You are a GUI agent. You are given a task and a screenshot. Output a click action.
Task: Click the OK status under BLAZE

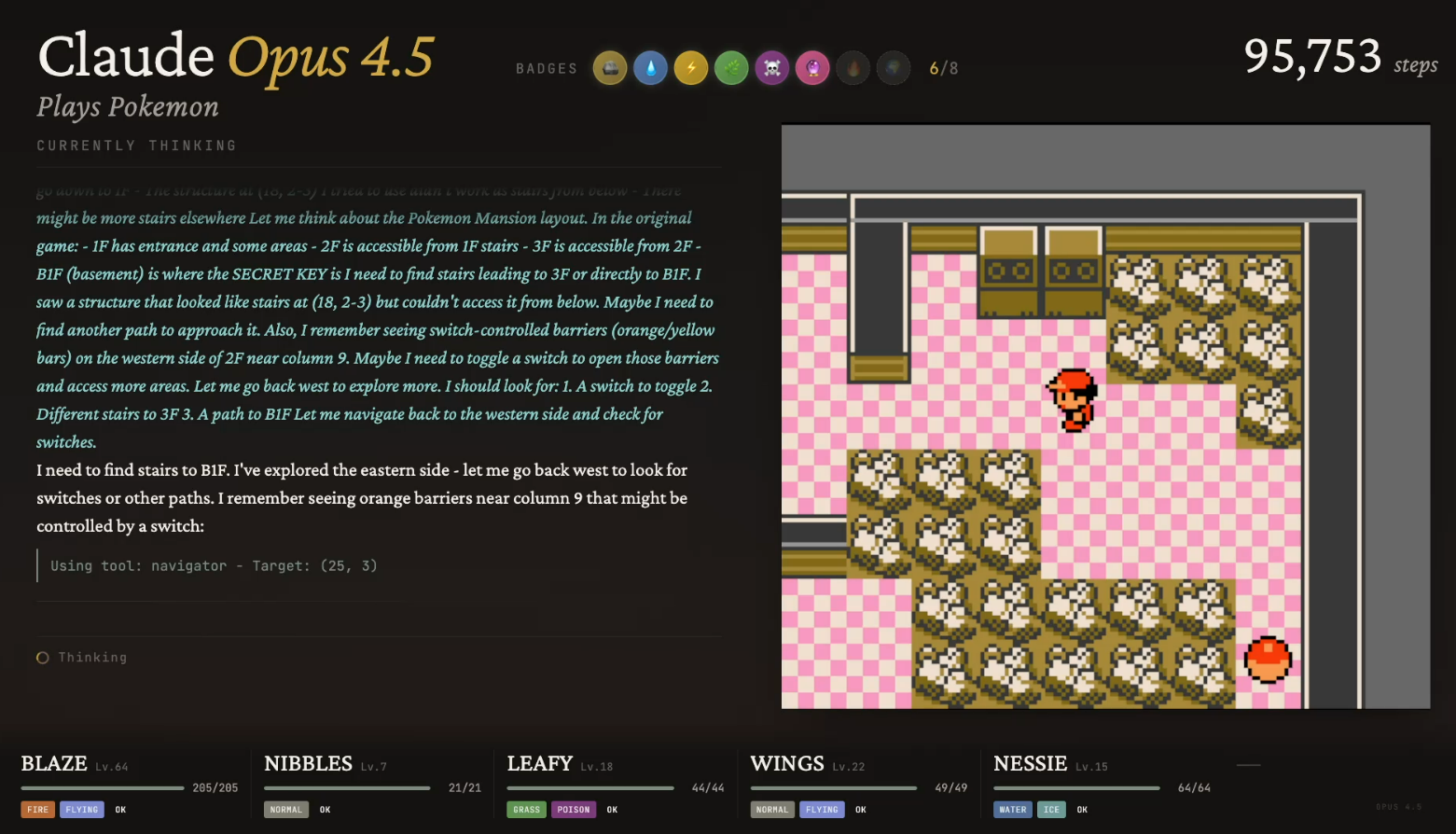tap(120, 810)
